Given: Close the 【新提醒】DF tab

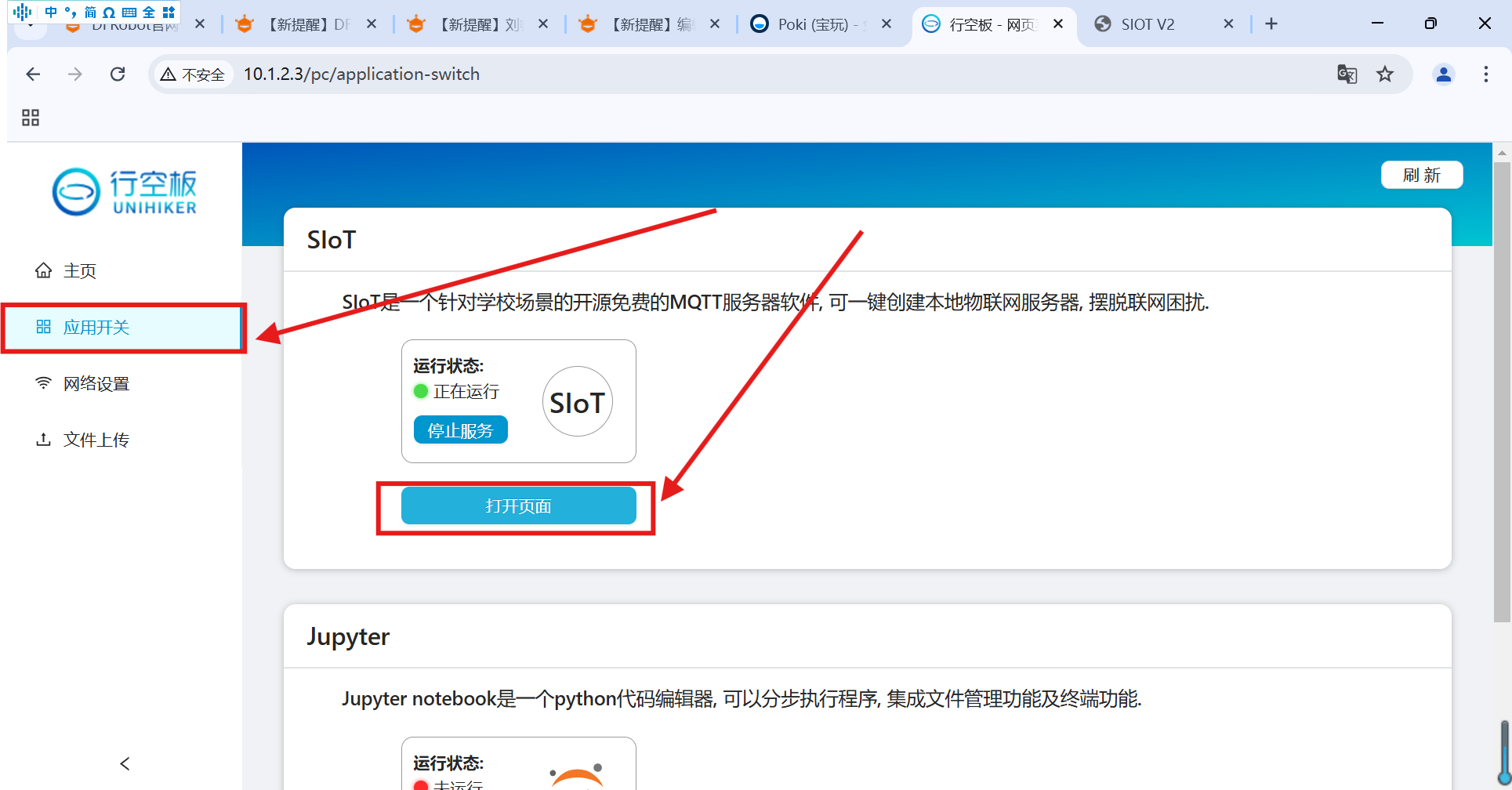Looking at the screenshot, I should click(x=372, y=24).
